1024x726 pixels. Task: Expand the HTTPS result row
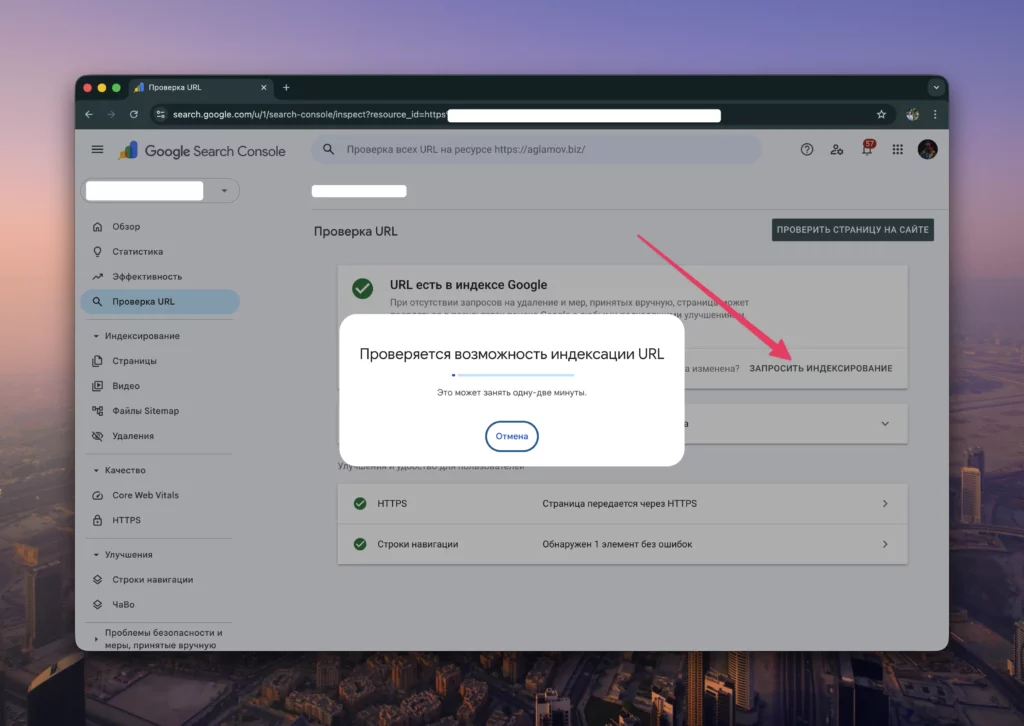coord(622,503)
